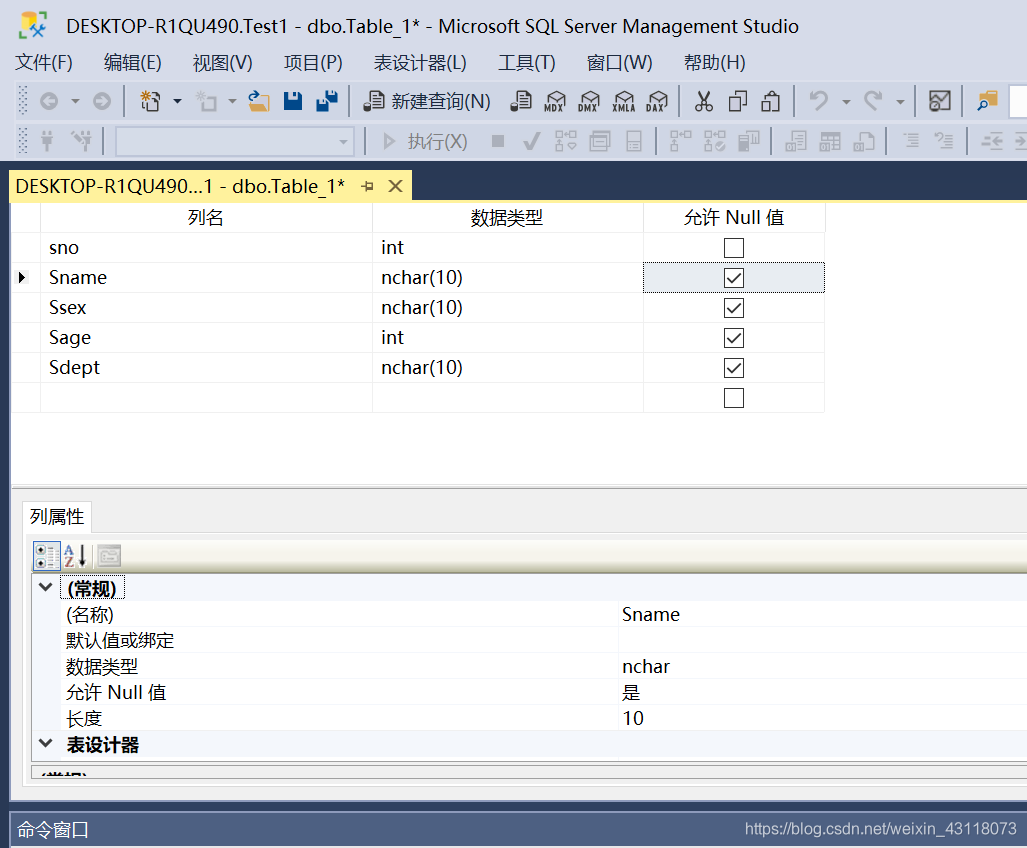The height and width of the screenshot is (848, 1027).
Task: Open the 窗口(W) menu
Action: coord(620,62)
